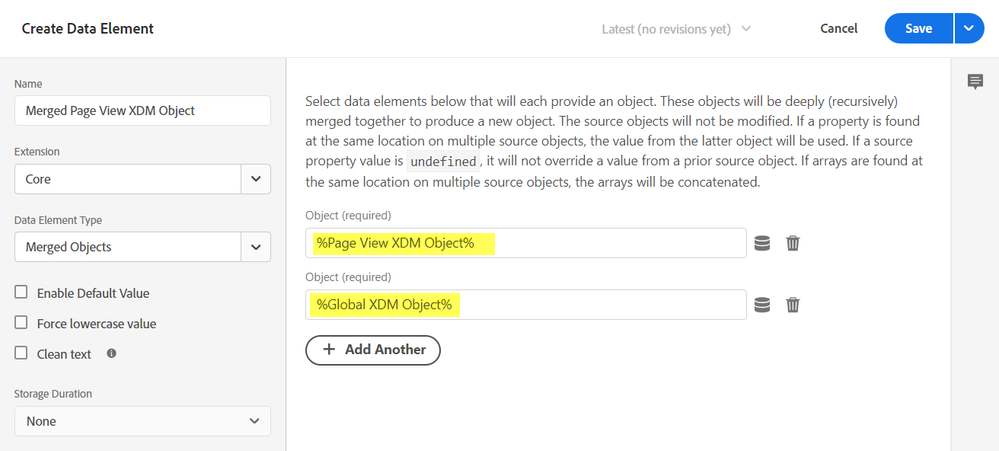Open Latest revisions selector
This screenshot has height=451, width=999.
[x=676, y=29]
